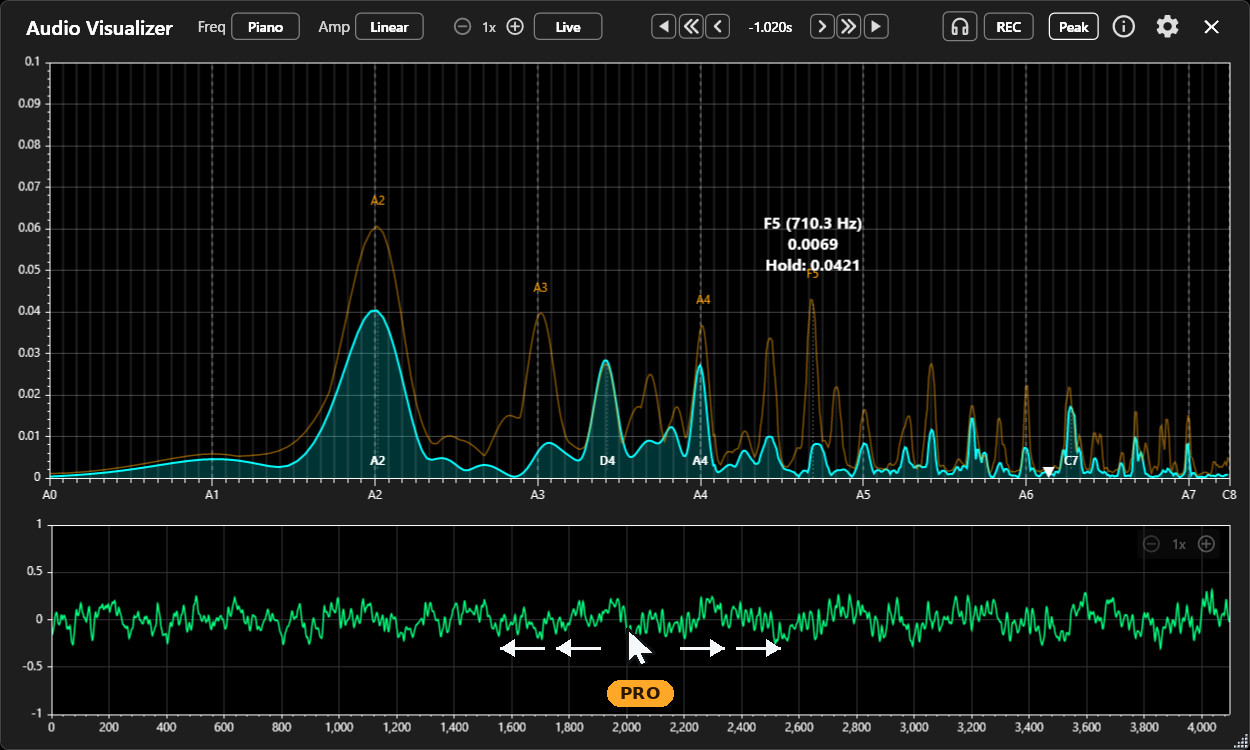Switch to Live mode

click(568, 27)
